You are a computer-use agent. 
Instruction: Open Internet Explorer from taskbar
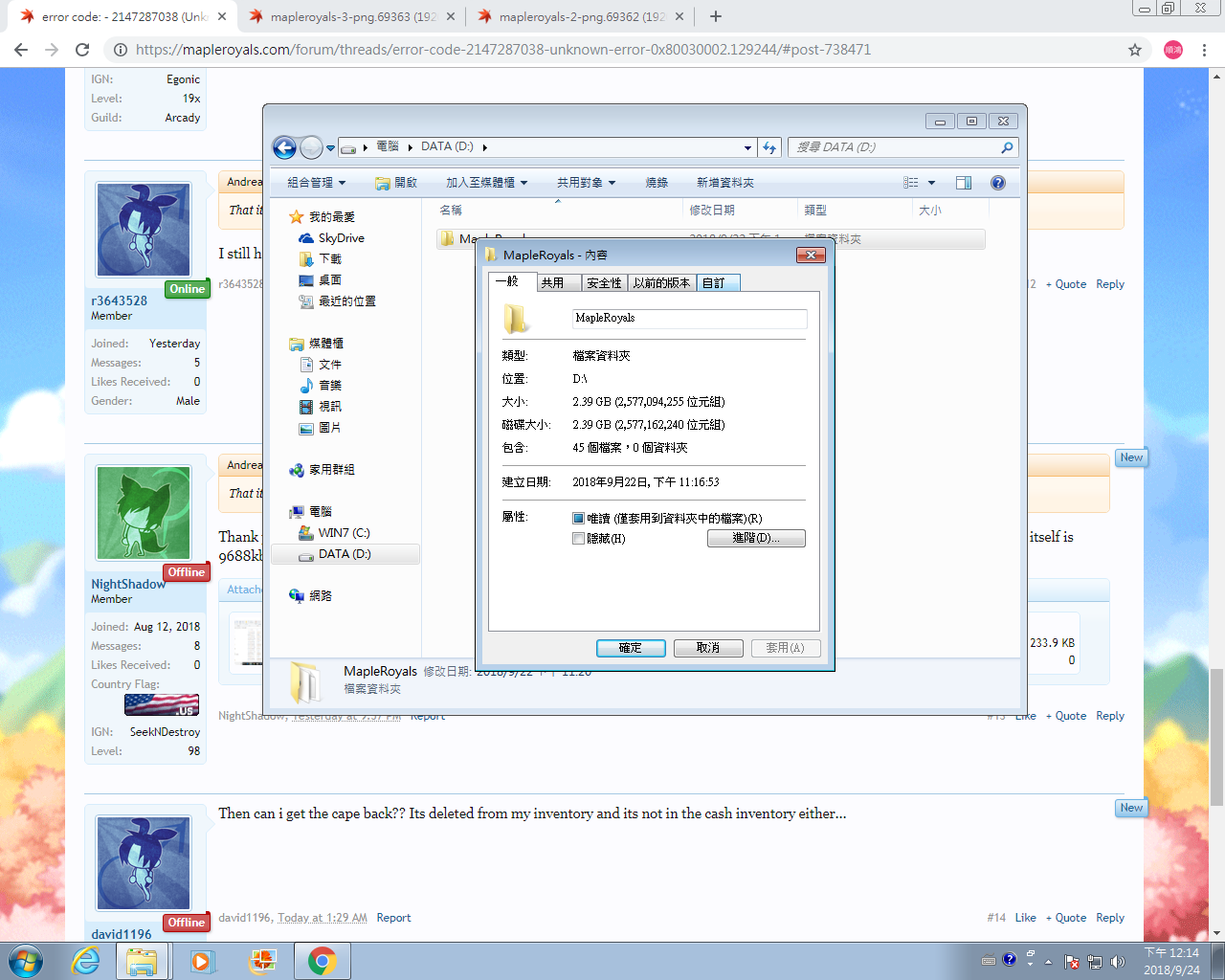[86, 961]
